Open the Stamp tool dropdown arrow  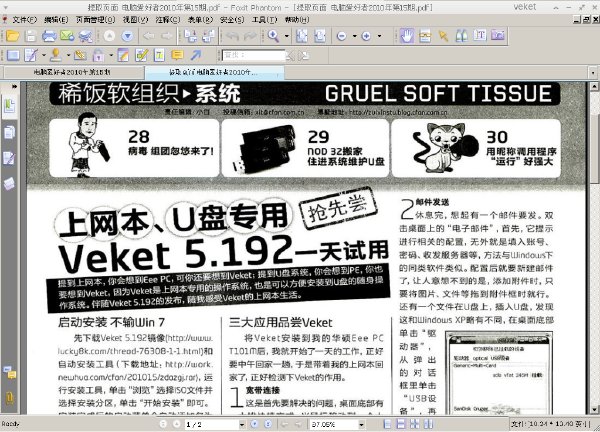point(68,55)
